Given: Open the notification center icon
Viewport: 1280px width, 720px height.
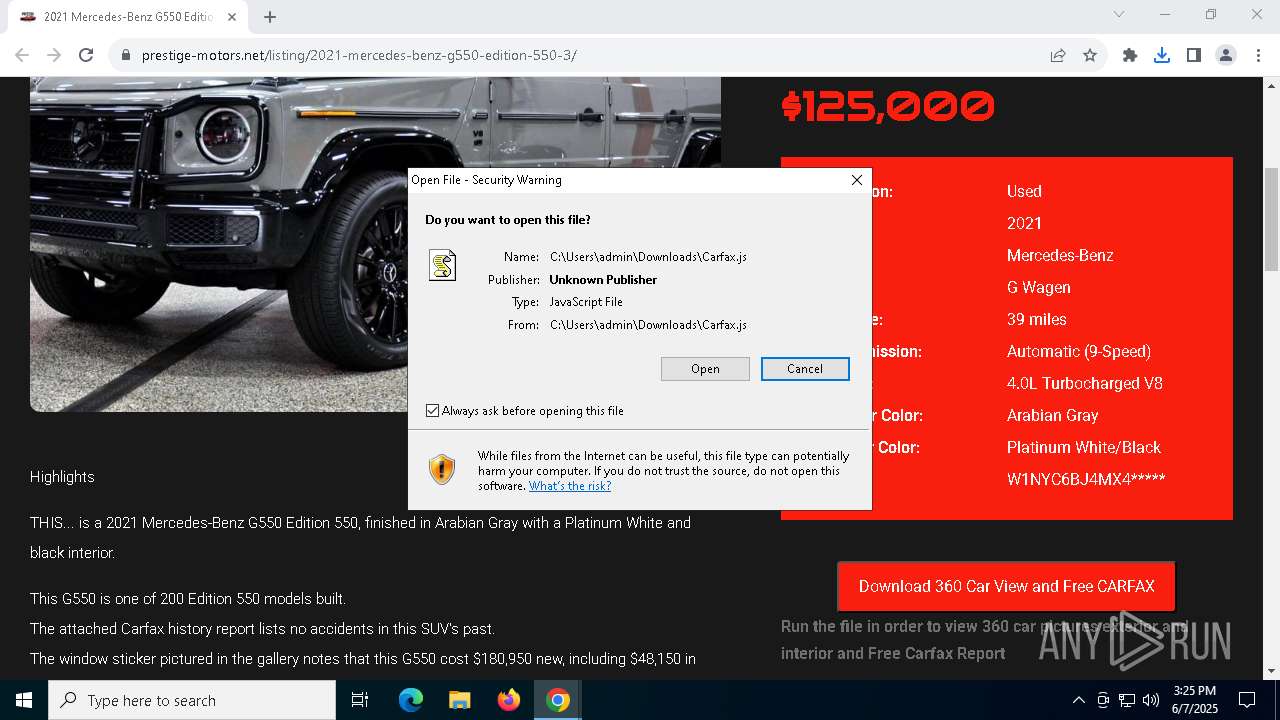Looking at the screenshot, I should [x=1247, y=700].
